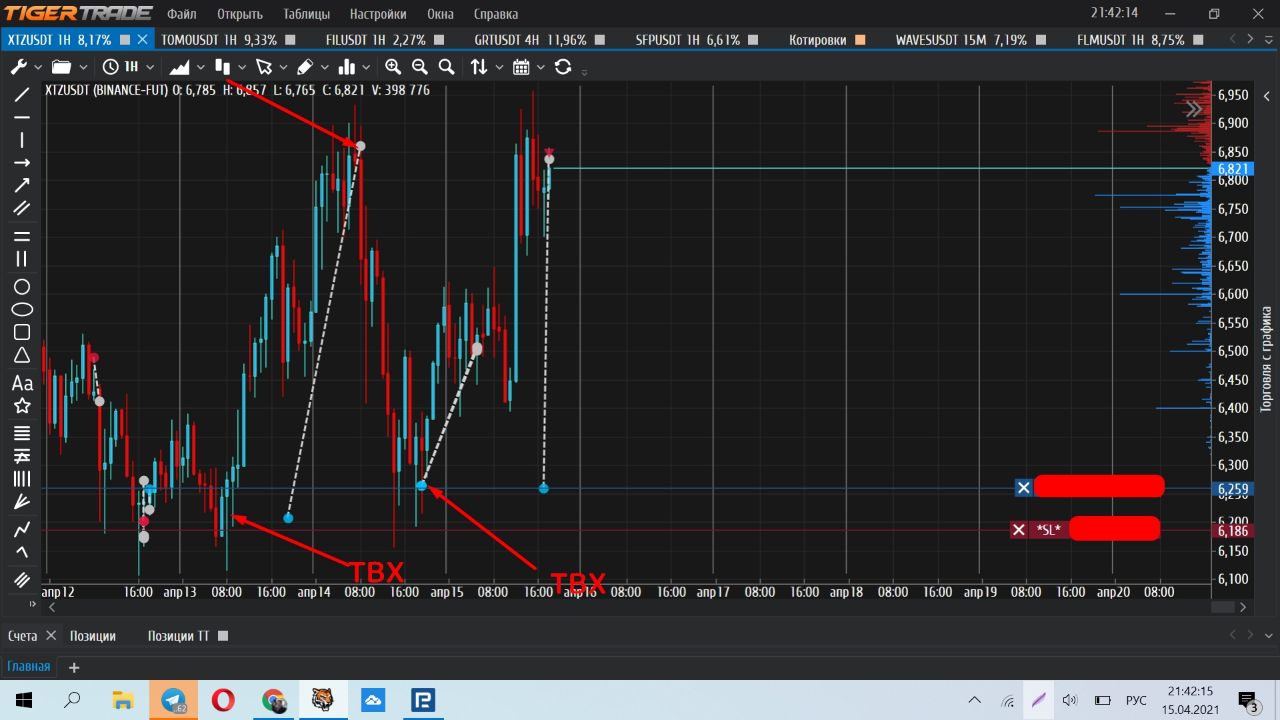
Task: Select the horizontal line tool
Action: [x=22, y=117]
